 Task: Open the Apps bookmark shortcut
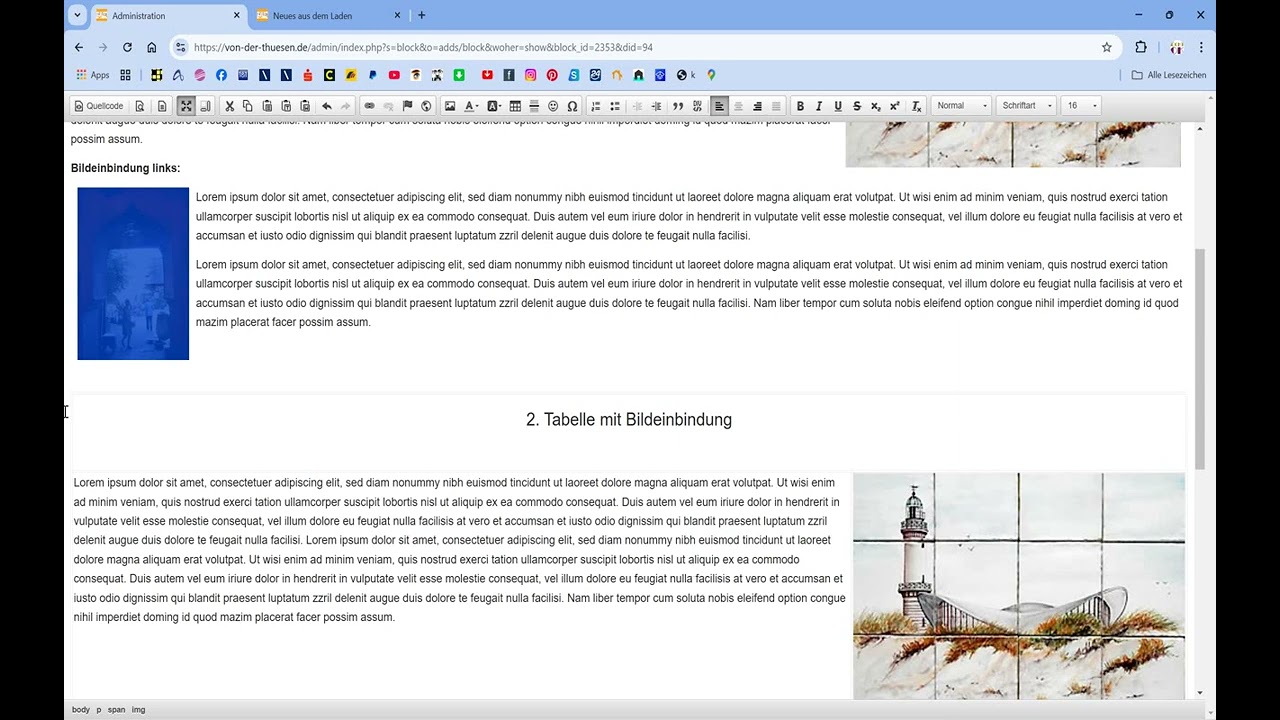click(x=93, y=75)
